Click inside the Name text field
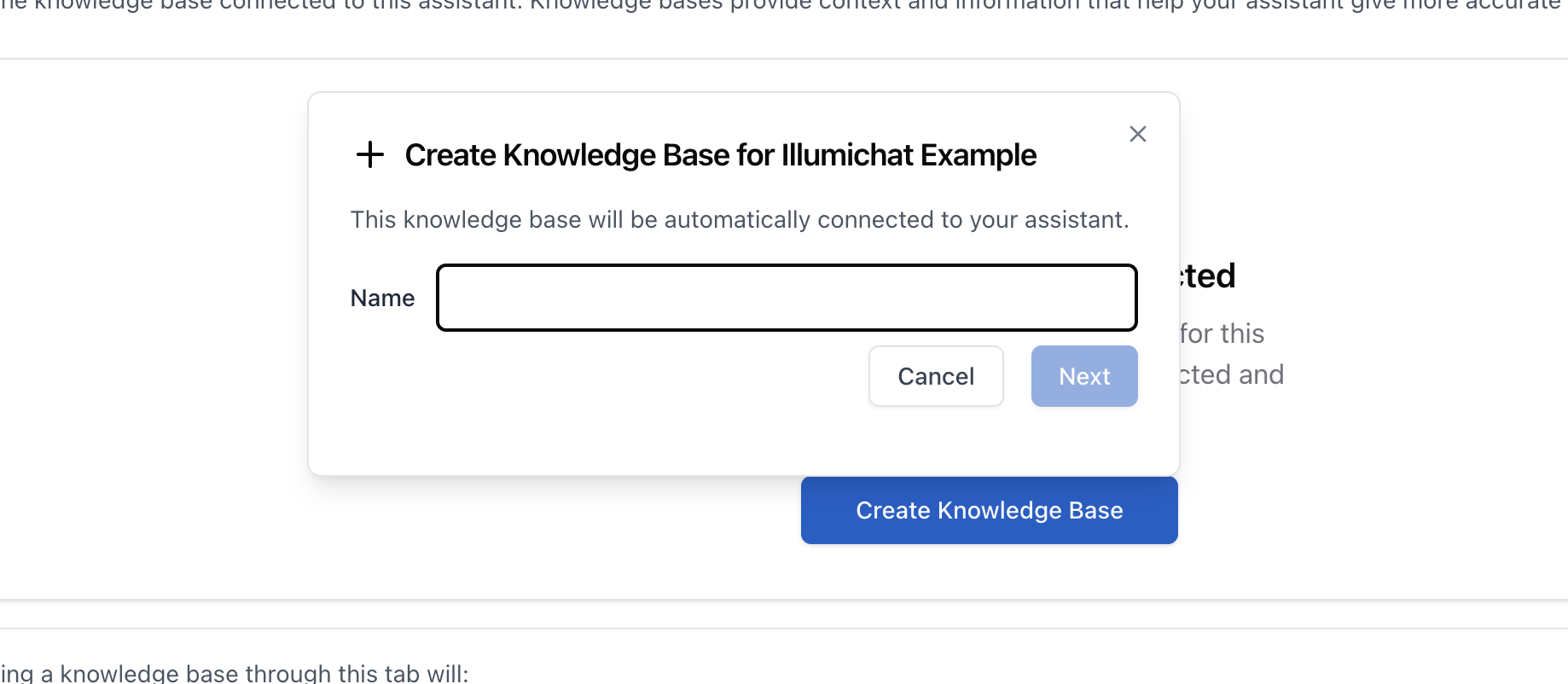 [786, 298]
